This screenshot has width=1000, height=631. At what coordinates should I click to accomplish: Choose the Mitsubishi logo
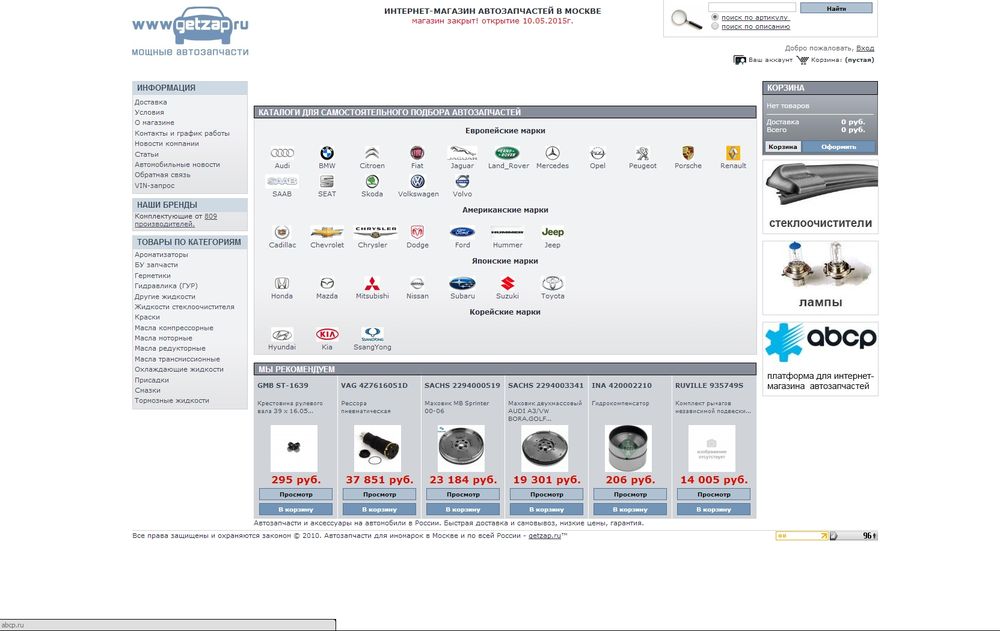point(372,283)
